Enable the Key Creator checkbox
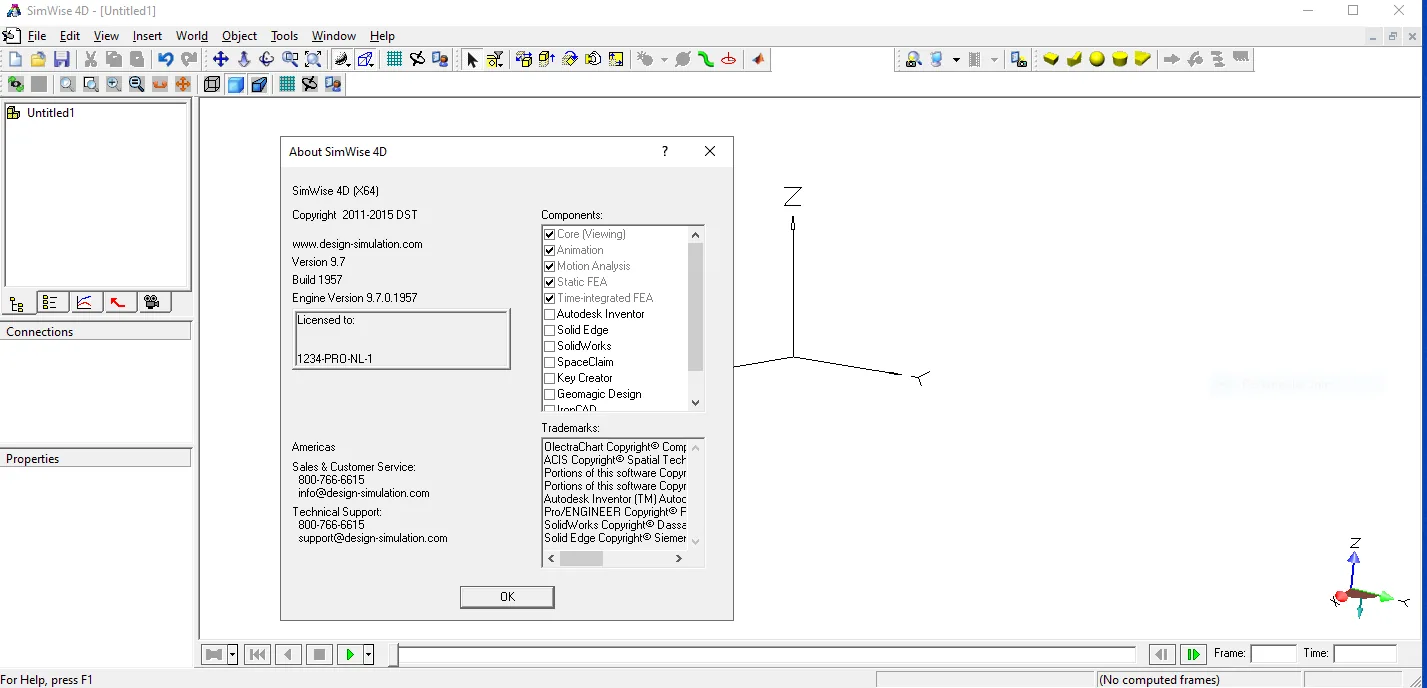 (549, 378)
